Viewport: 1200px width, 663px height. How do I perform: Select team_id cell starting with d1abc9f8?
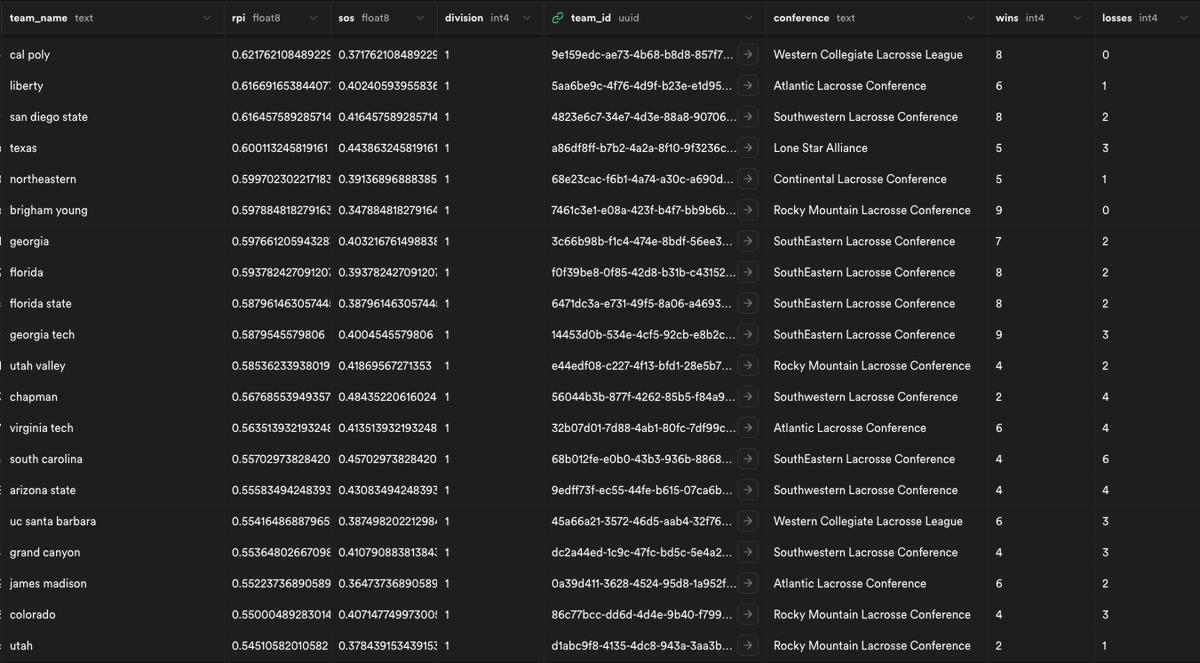point(642,646)
